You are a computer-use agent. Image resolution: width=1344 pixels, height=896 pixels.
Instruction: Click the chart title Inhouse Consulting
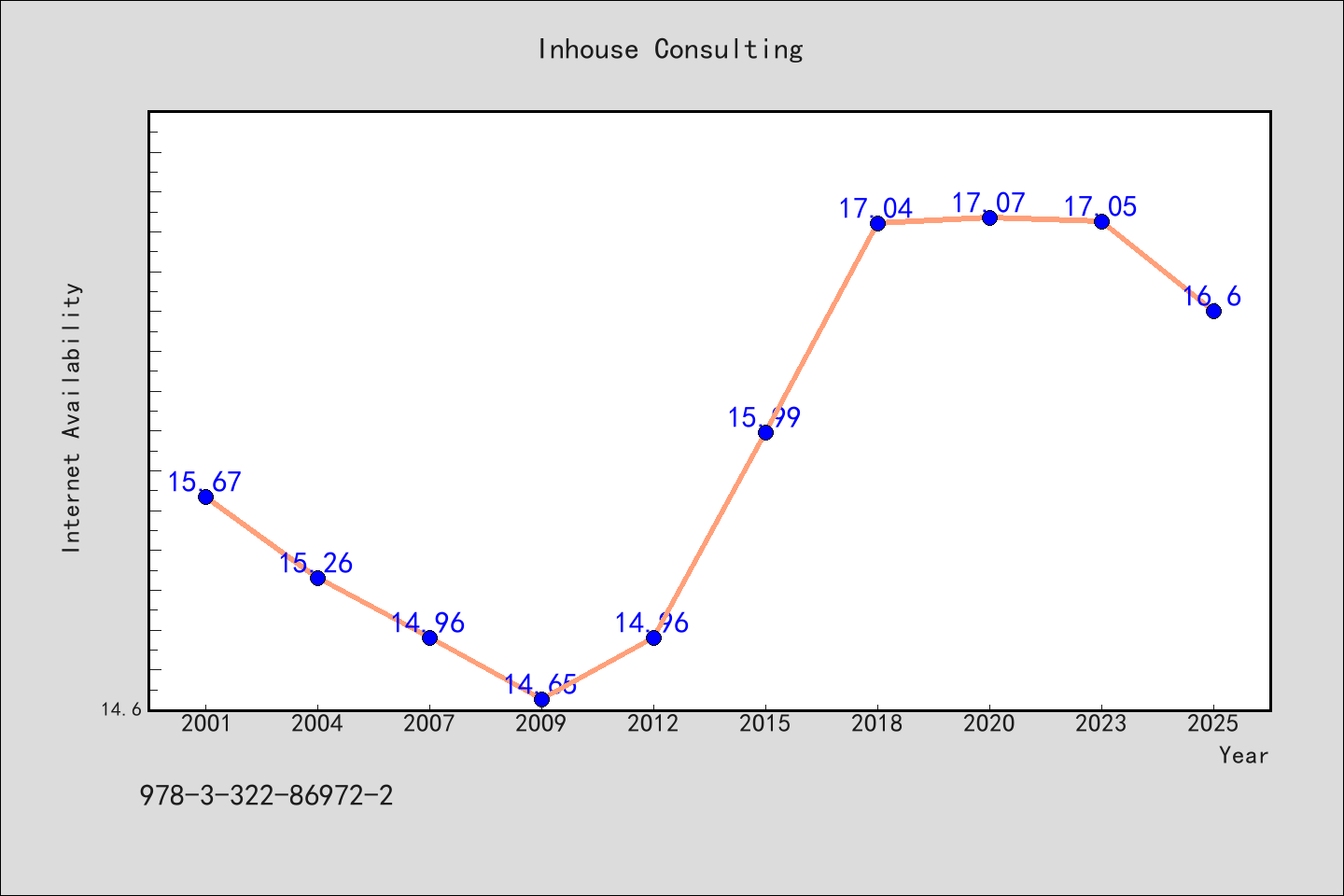coord(670,49)
